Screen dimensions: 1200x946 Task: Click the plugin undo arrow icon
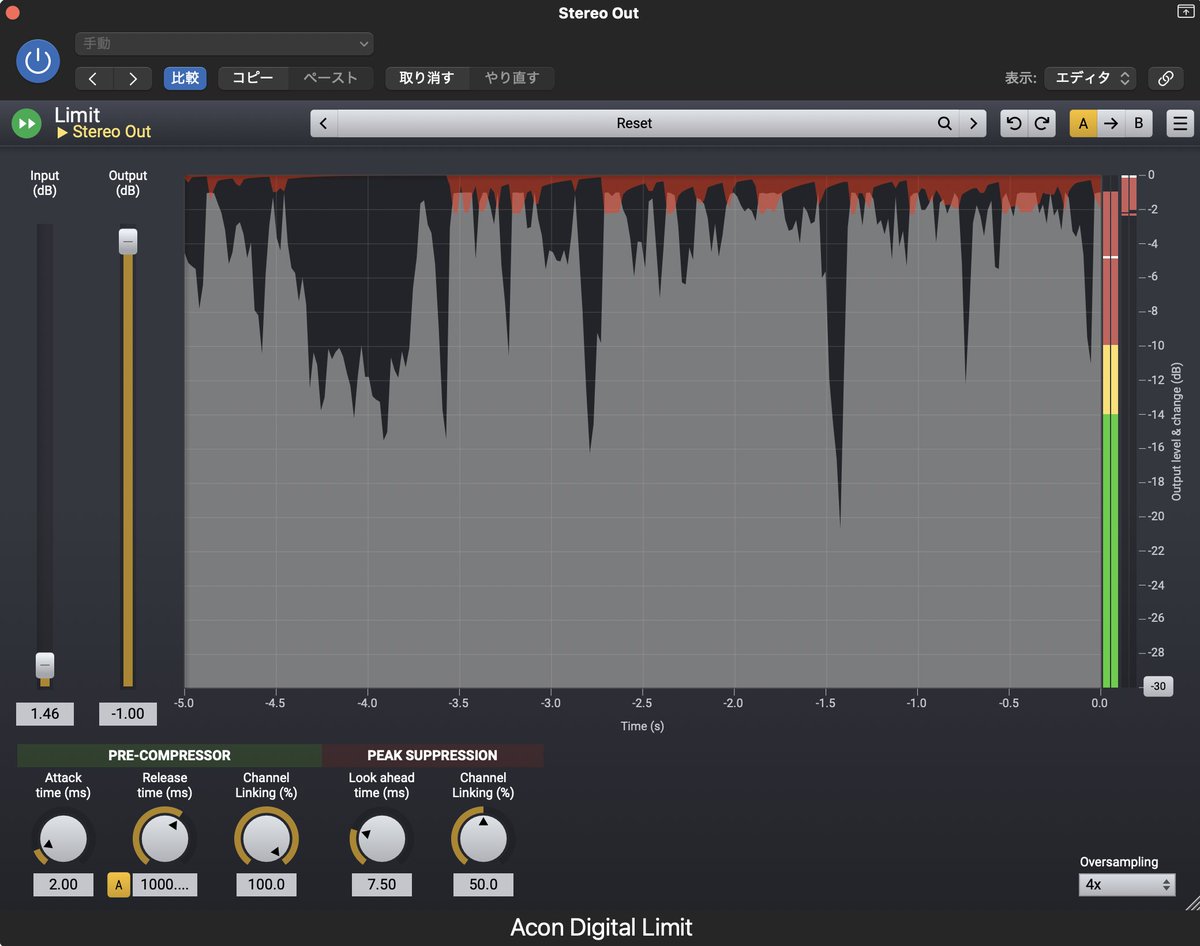point(1014,123)
